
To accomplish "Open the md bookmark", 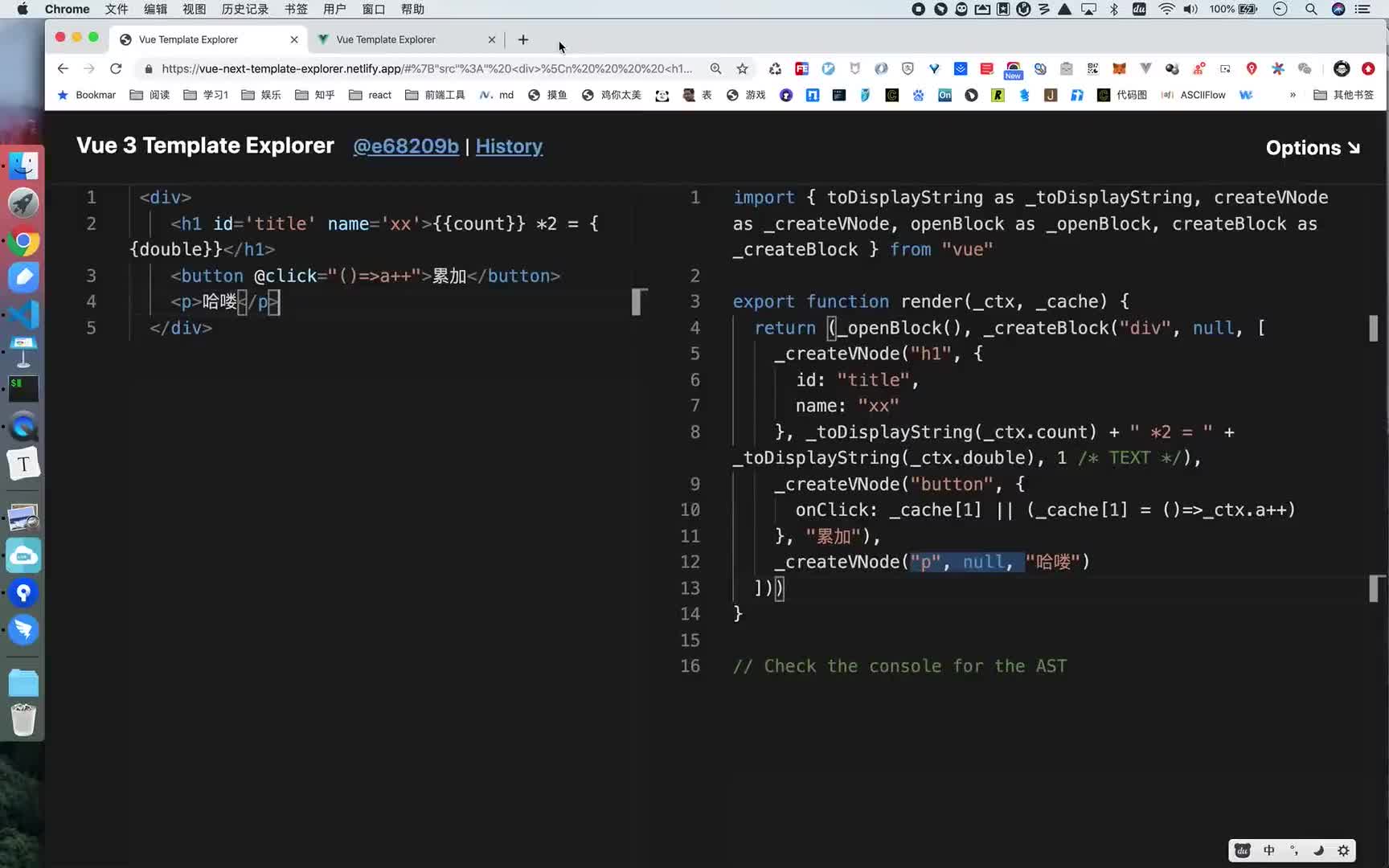I will click(x=496, y=95).
